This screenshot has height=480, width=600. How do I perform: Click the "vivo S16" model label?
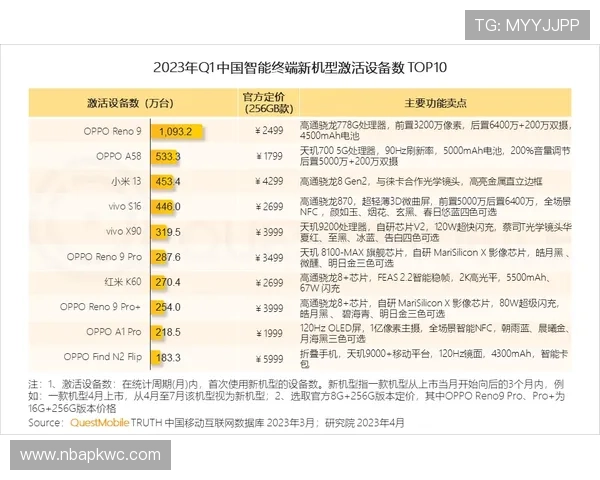(125, 206)
